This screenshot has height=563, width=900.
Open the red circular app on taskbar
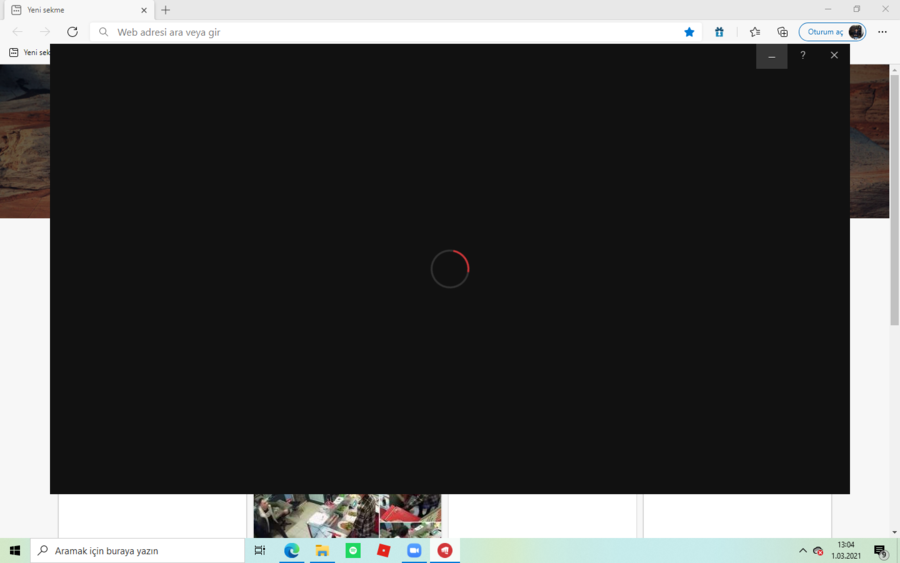445,550
